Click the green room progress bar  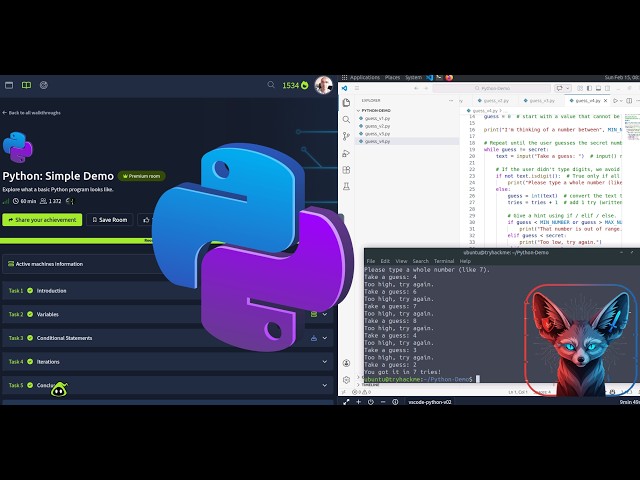click(x=78, y=241)
